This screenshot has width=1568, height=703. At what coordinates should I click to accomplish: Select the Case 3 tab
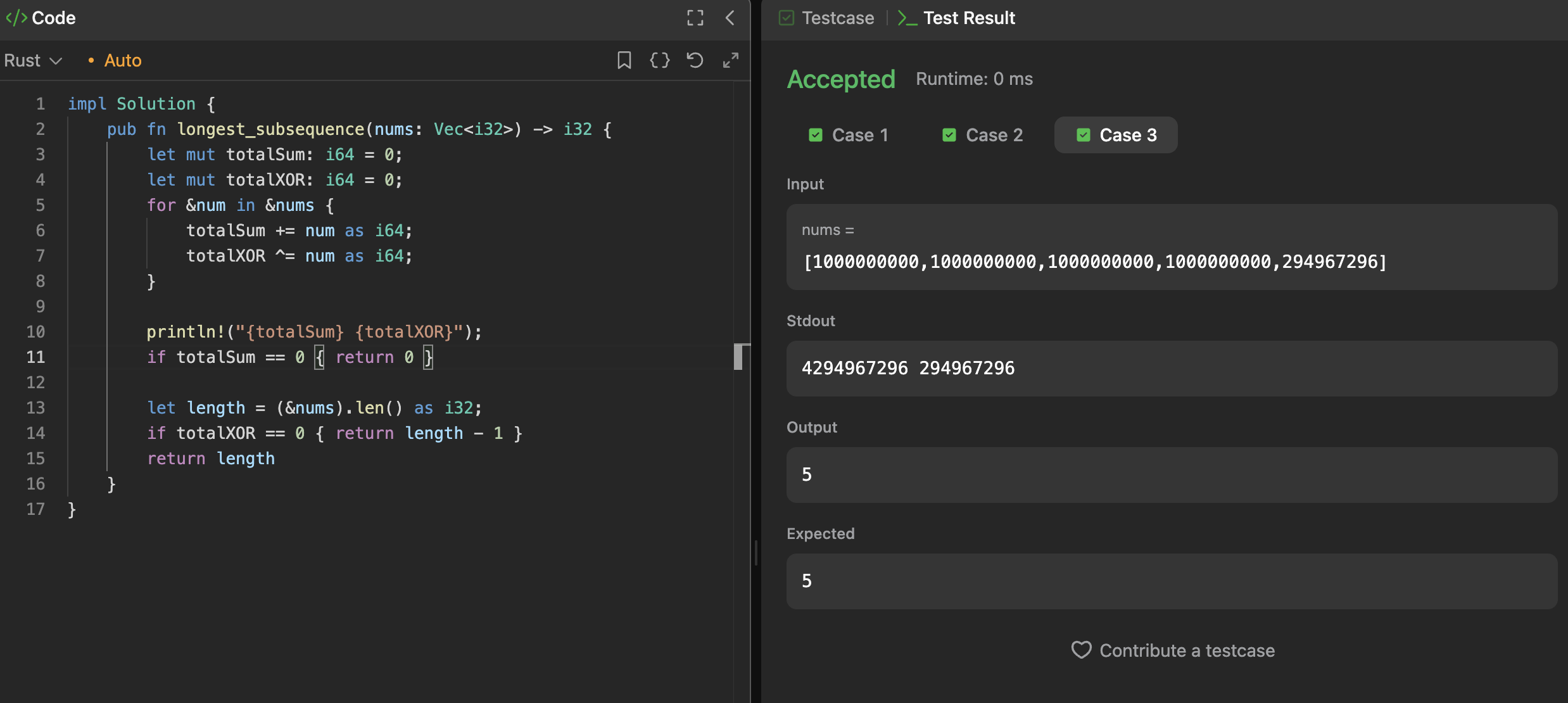[1116, 135]
